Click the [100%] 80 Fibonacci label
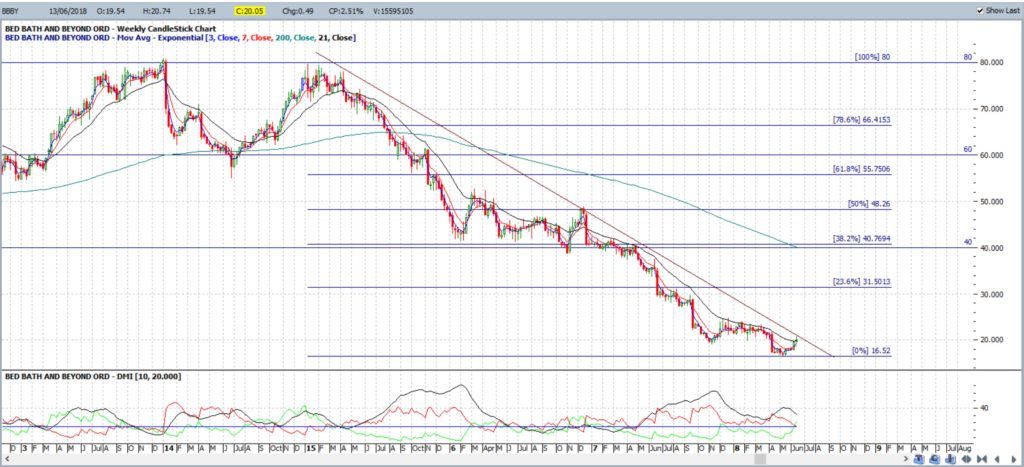 pyautogui.click(x=872, y=57)
